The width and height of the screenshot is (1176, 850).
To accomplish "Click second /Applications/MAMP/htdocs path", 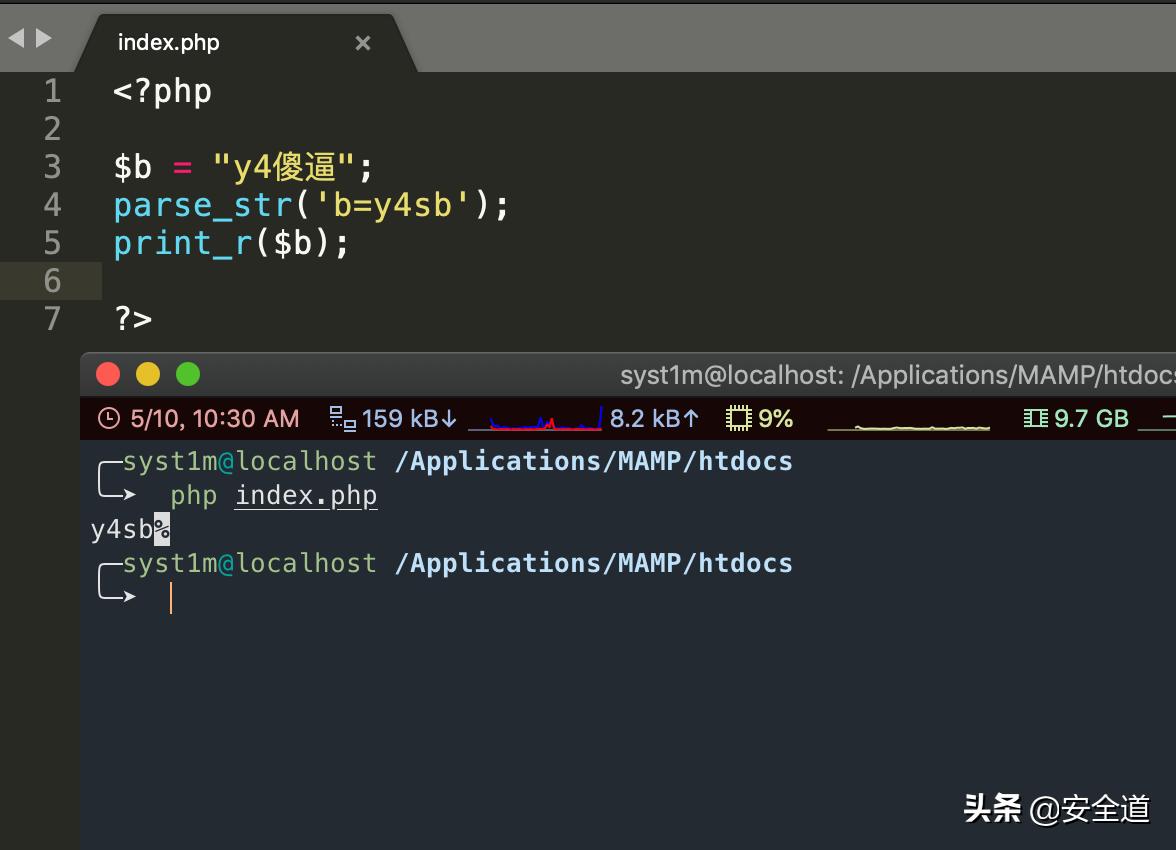I will pyautogui.click(x=593, y=563).
